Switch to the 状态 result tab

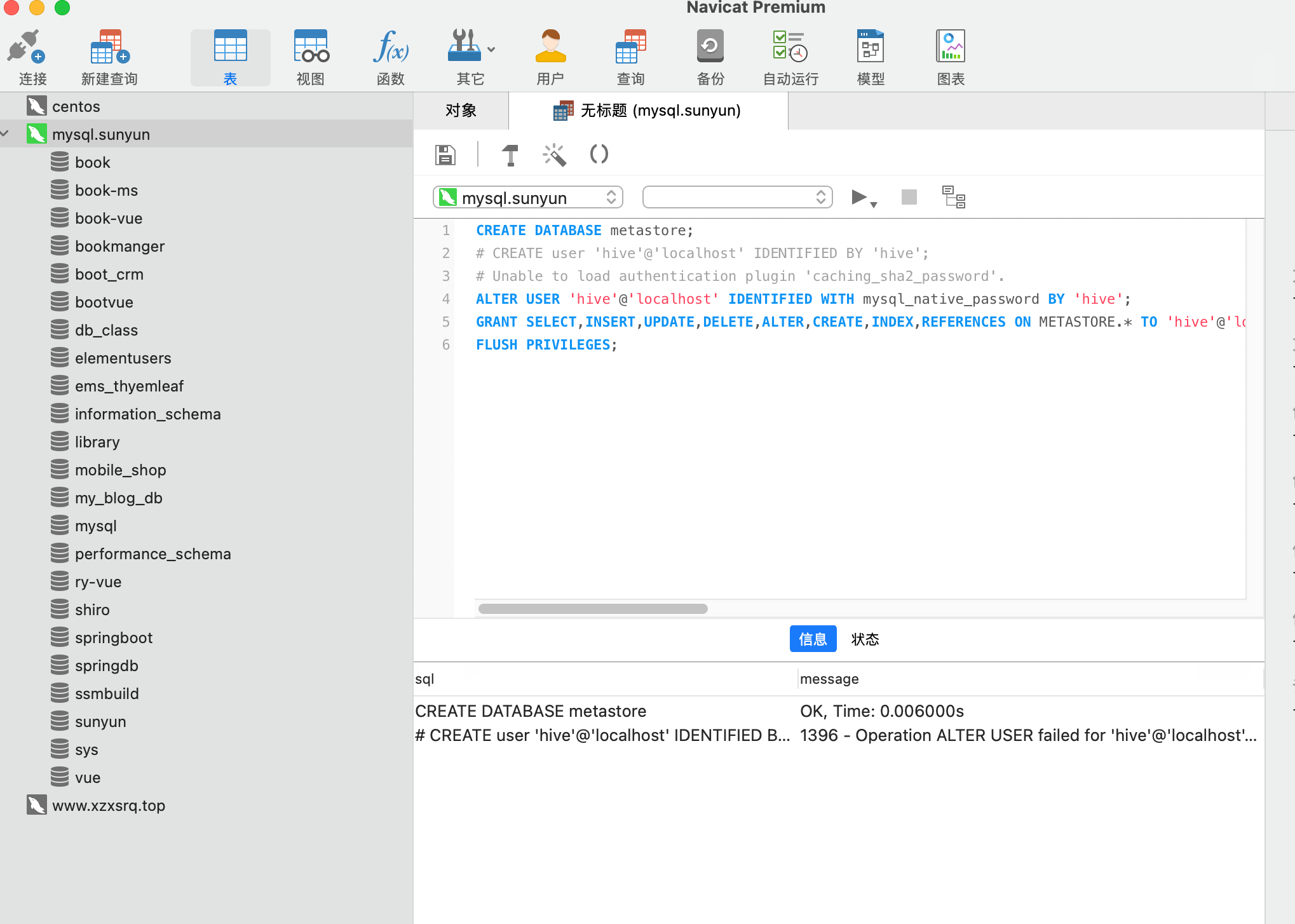865,639
